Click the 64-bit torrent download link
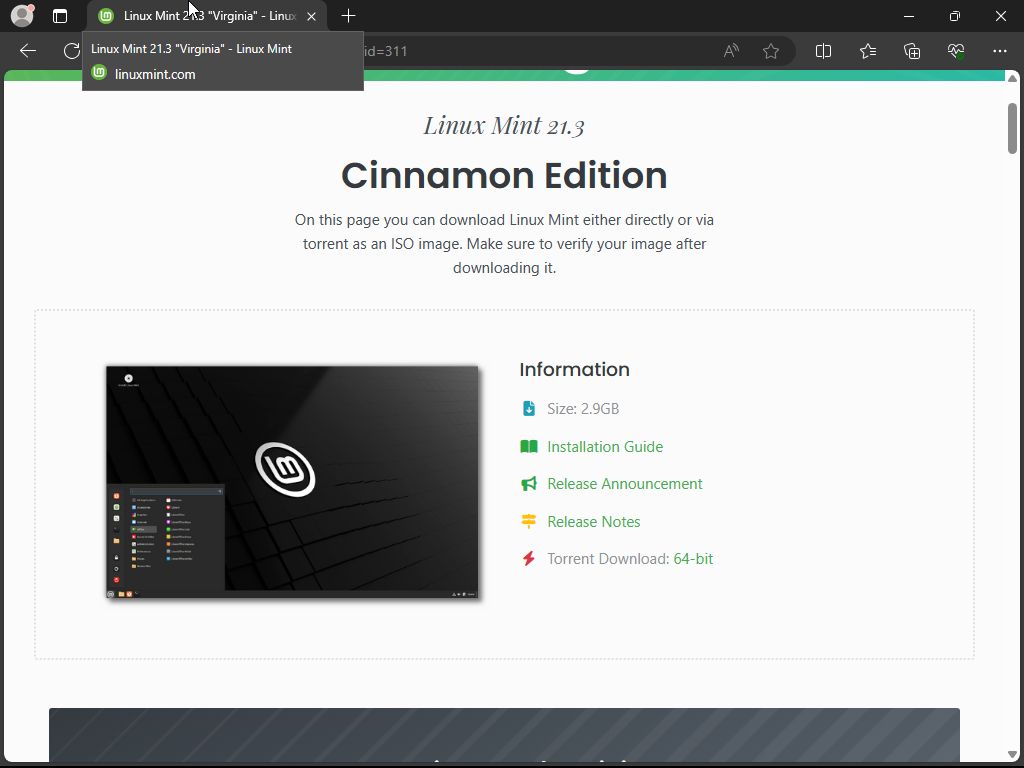The width and height of the screenshot is (1024, 768). (693, 559)
